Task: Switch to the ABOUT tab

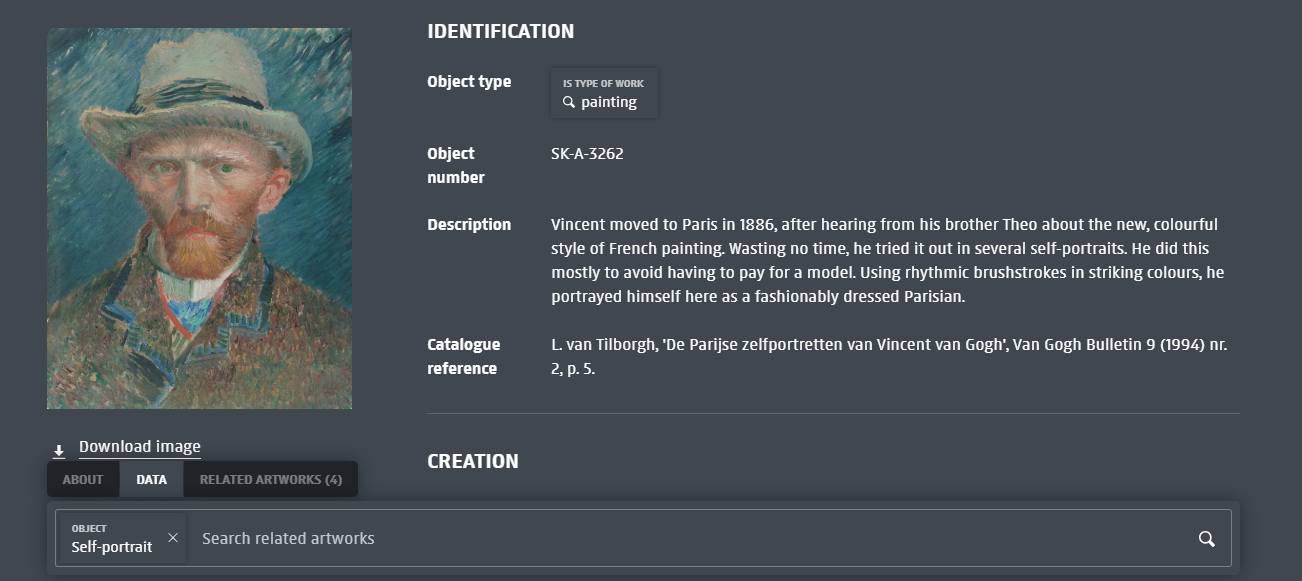Action: pyautogui.click(x=83, y=480)
